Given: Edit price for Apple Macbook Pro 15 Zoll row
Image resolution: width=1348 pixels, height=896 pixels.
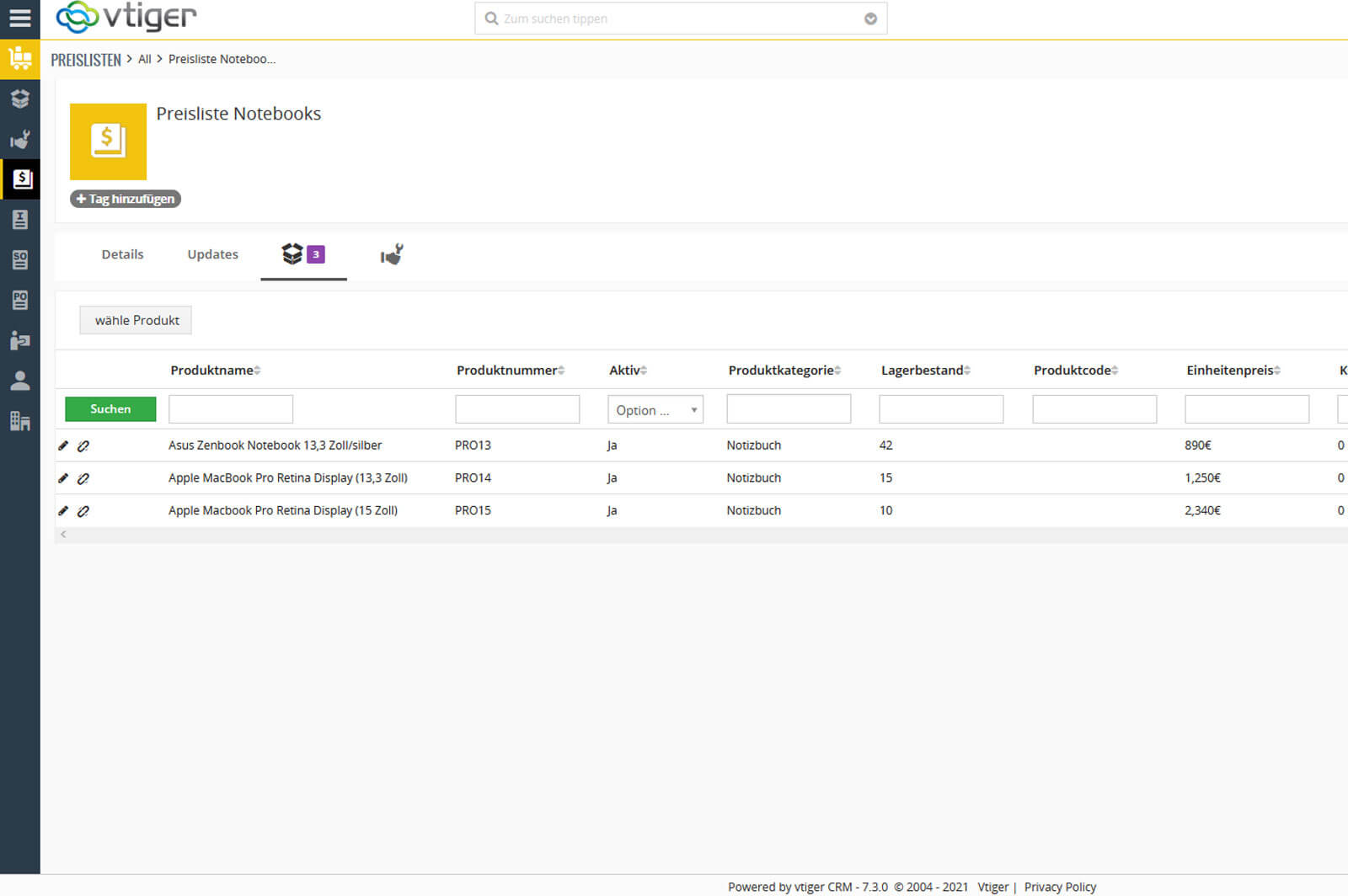Looking at the screenshot, I should (x=63, y=510).
